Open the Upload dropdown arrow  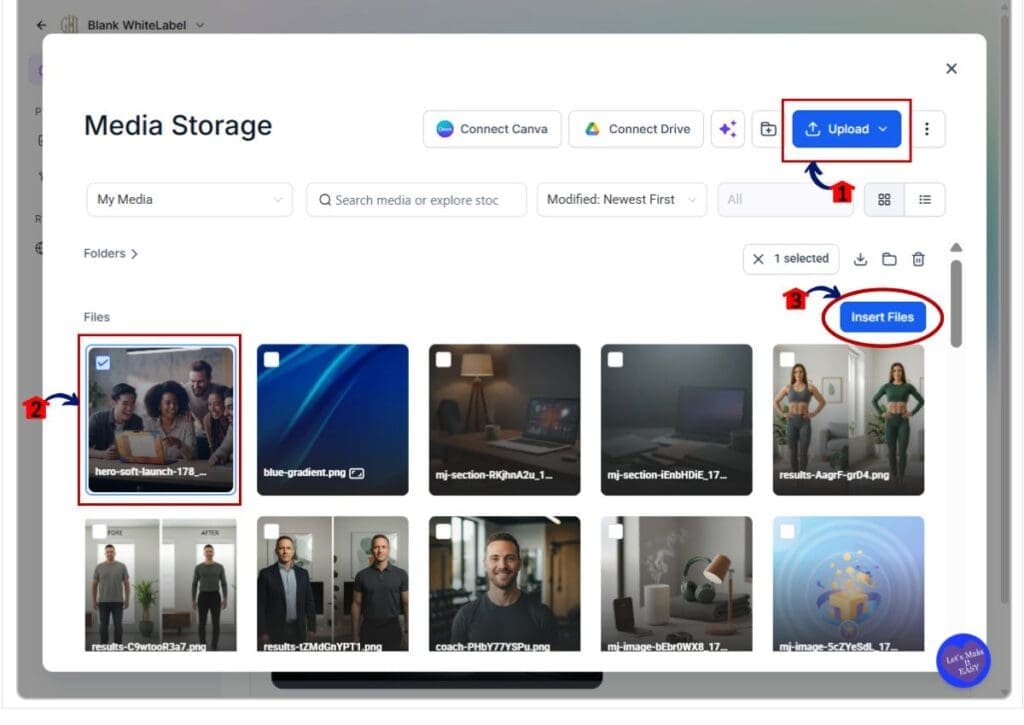tap(883, 129)
